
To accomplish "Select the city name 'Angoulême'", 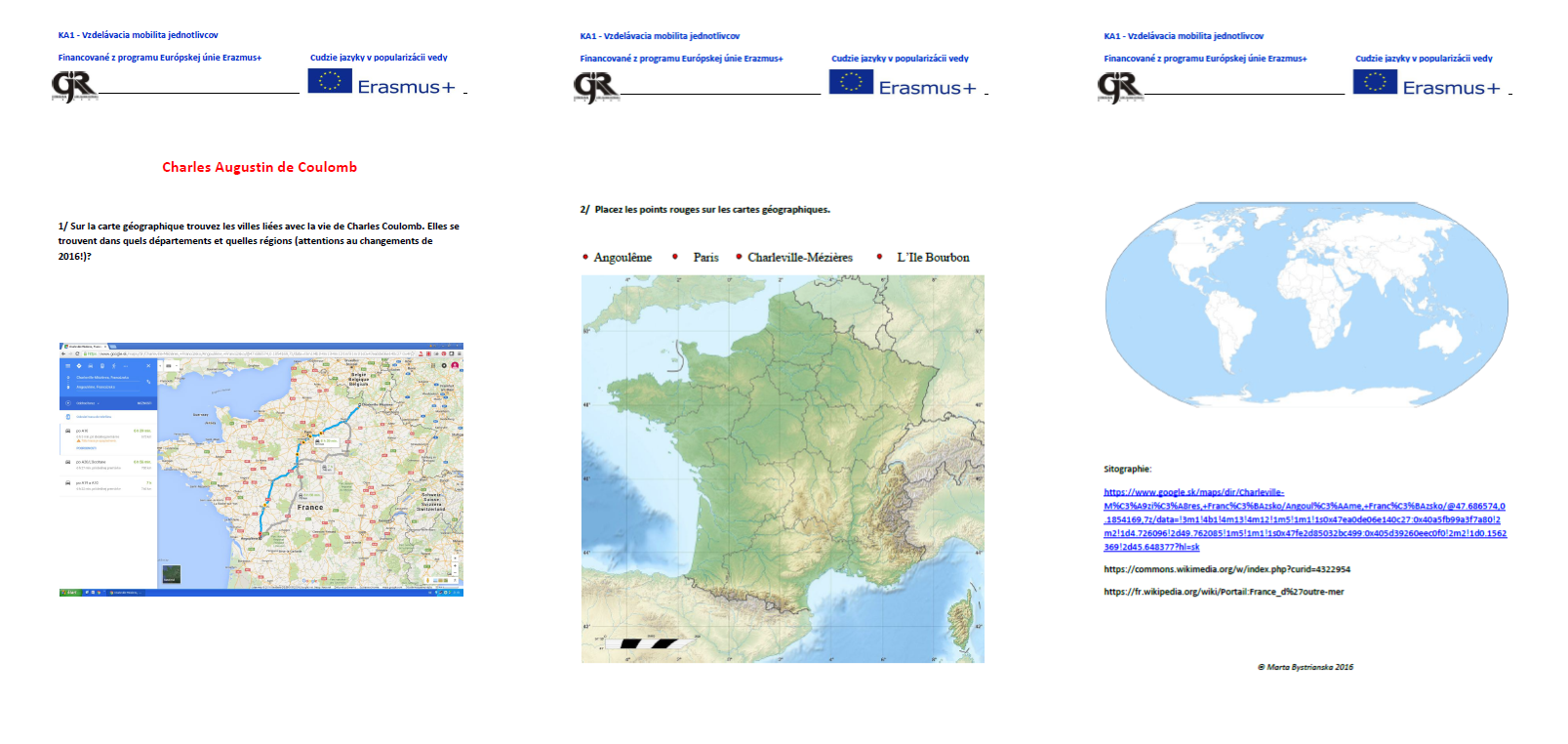I will [x=623, y=258].
